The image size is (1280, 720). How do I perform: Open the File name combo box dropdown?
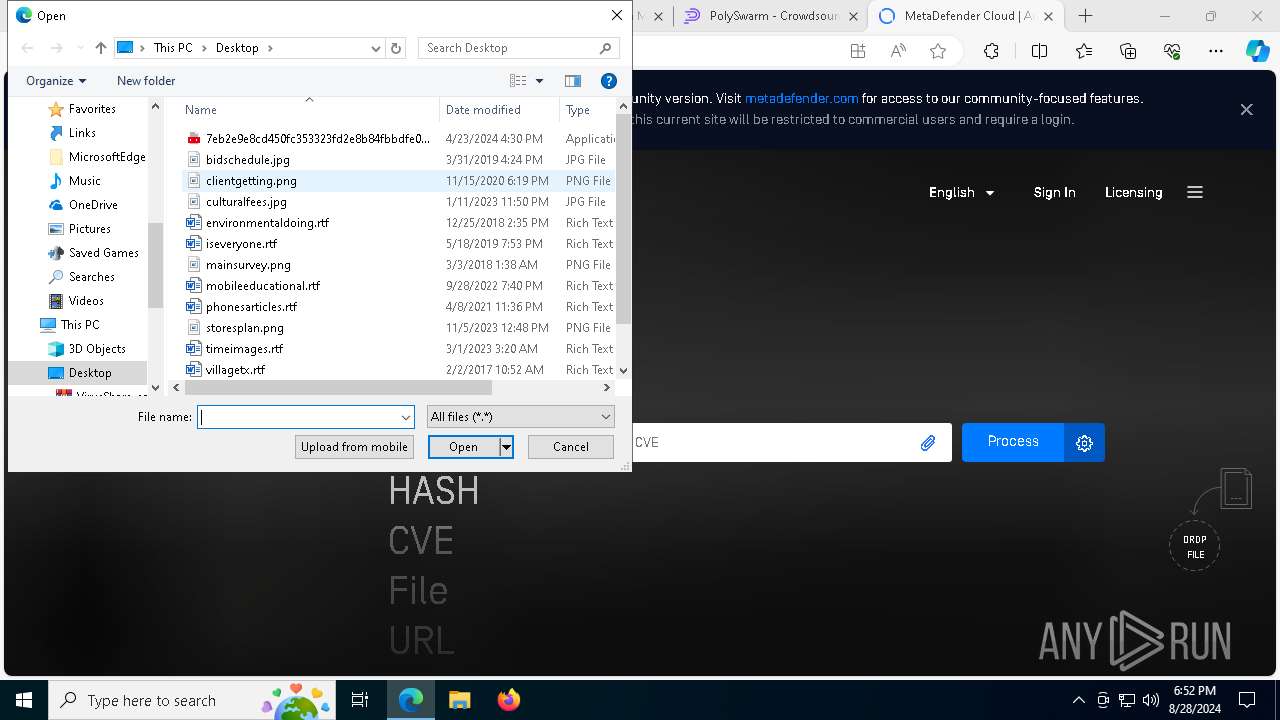406,417
